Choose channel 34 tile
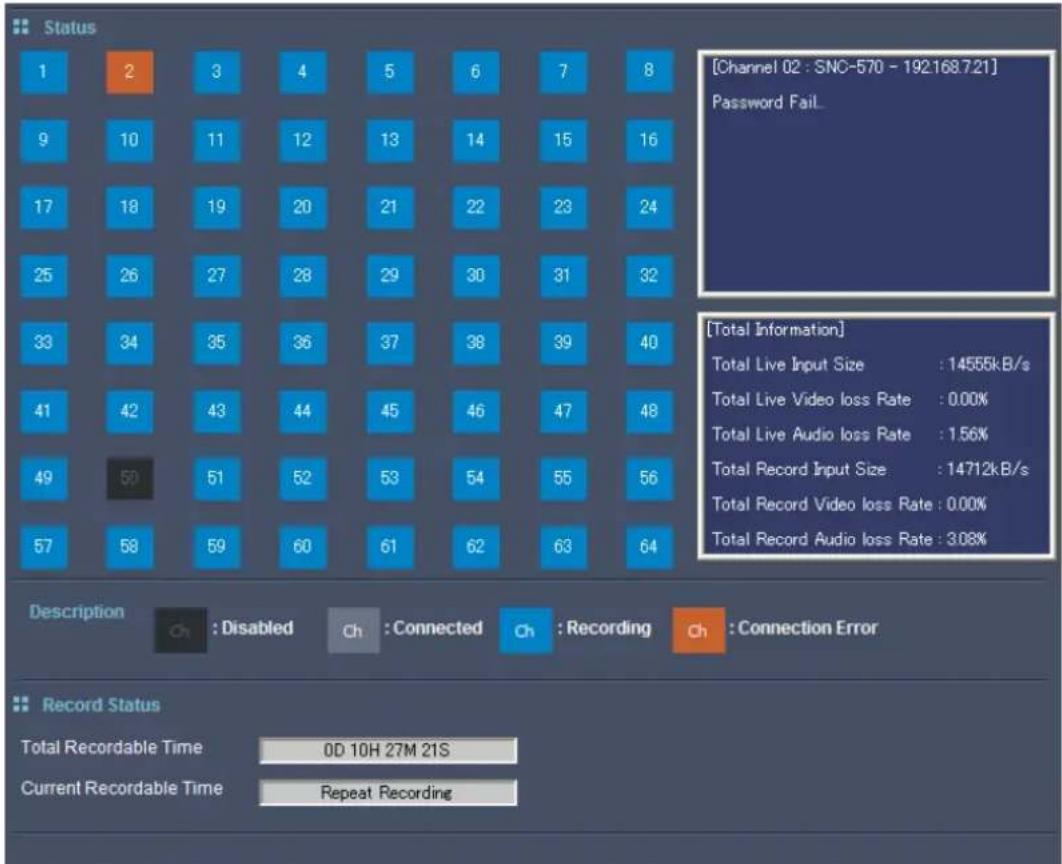Image resolution: width=1062 pixels, height=864 pixels. point(129,343)
